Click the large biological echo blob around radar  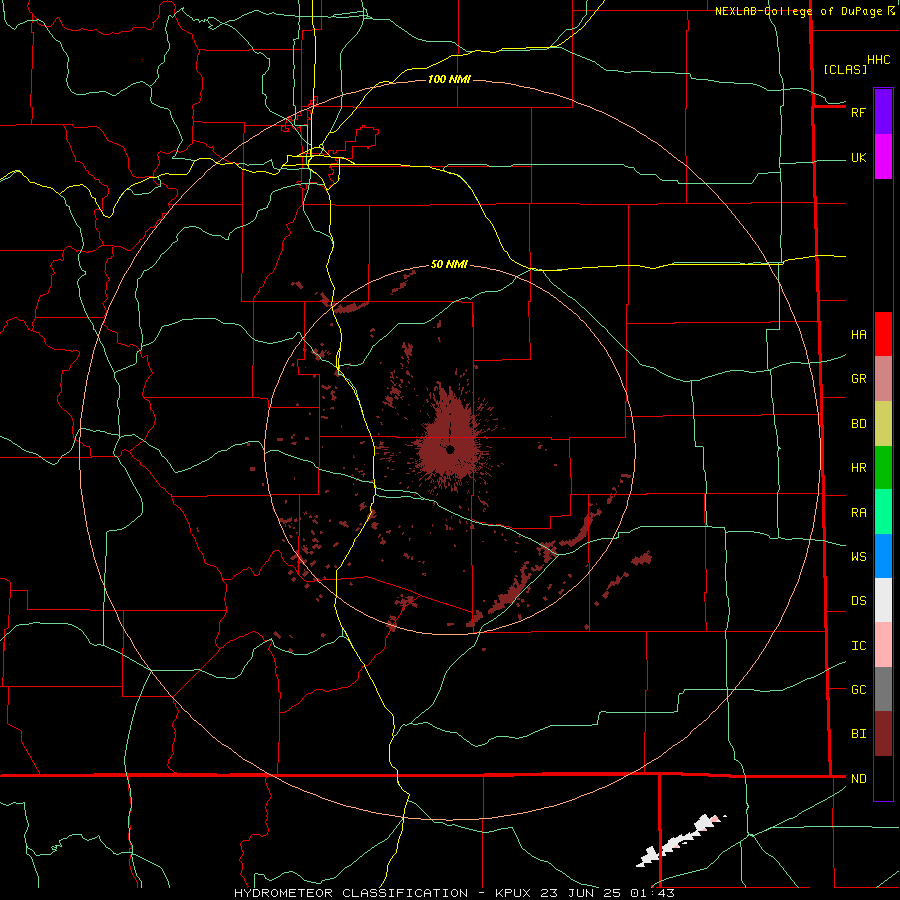tap(451, 442)
